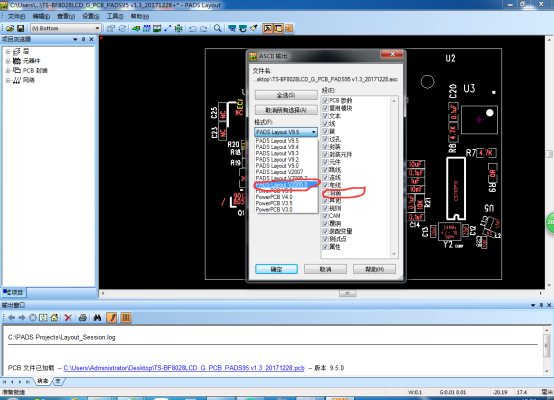The image size is (554, 400).
Task: Click the printer icon in output toolbar
Action: point(83,317)
